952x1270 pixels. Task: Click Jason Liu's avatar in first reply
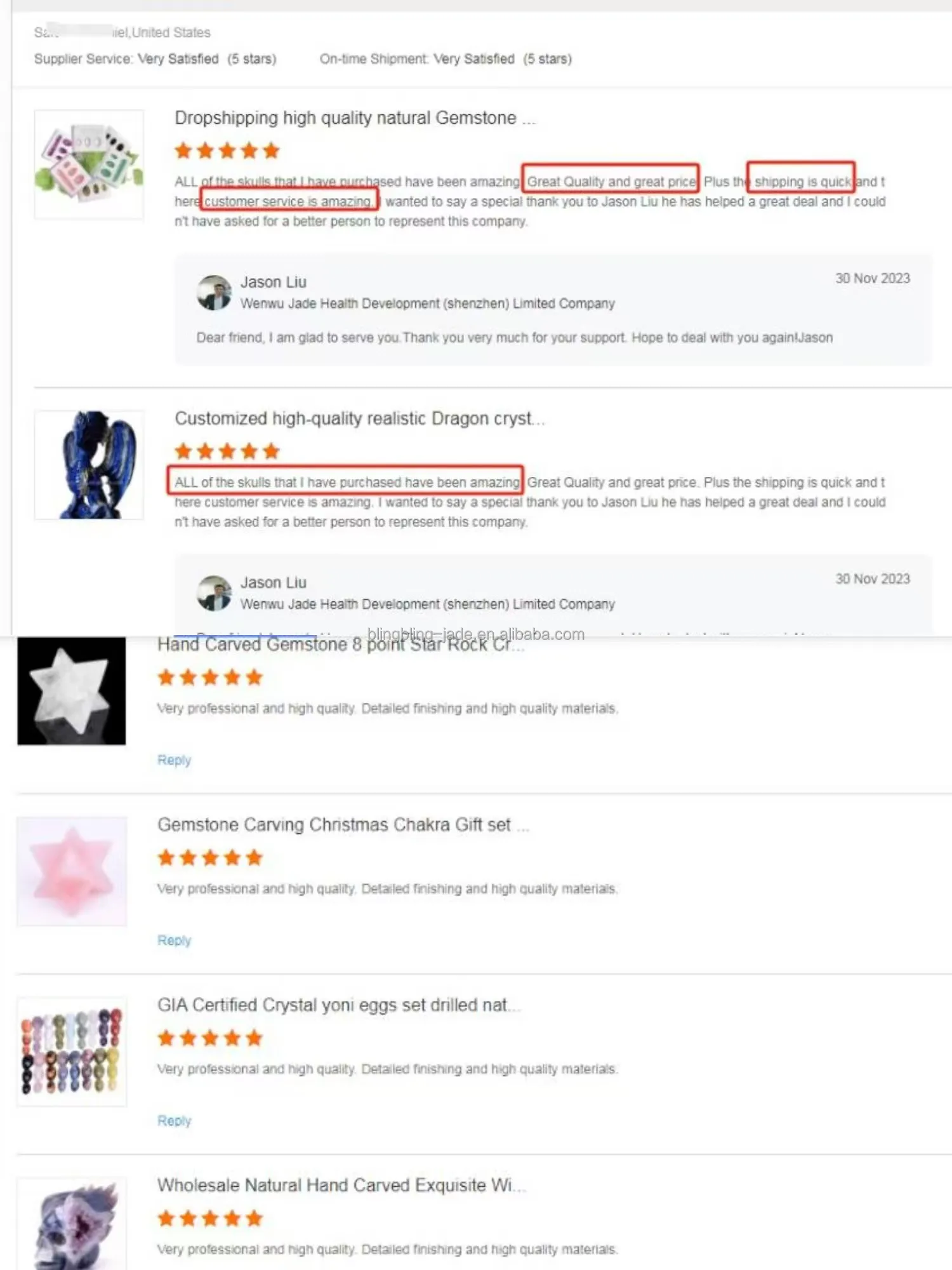214,293
